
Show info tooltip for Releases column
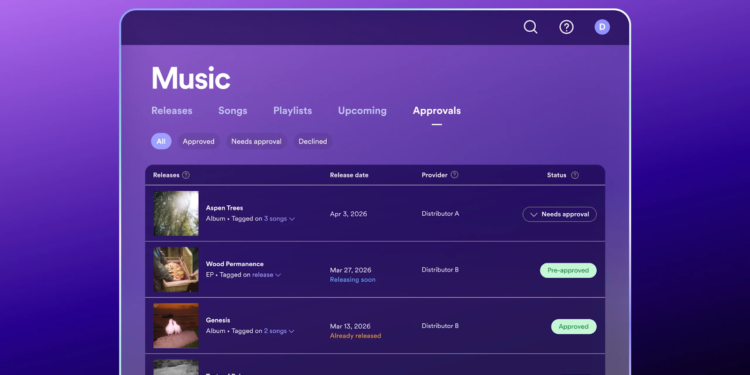[186, 175]
